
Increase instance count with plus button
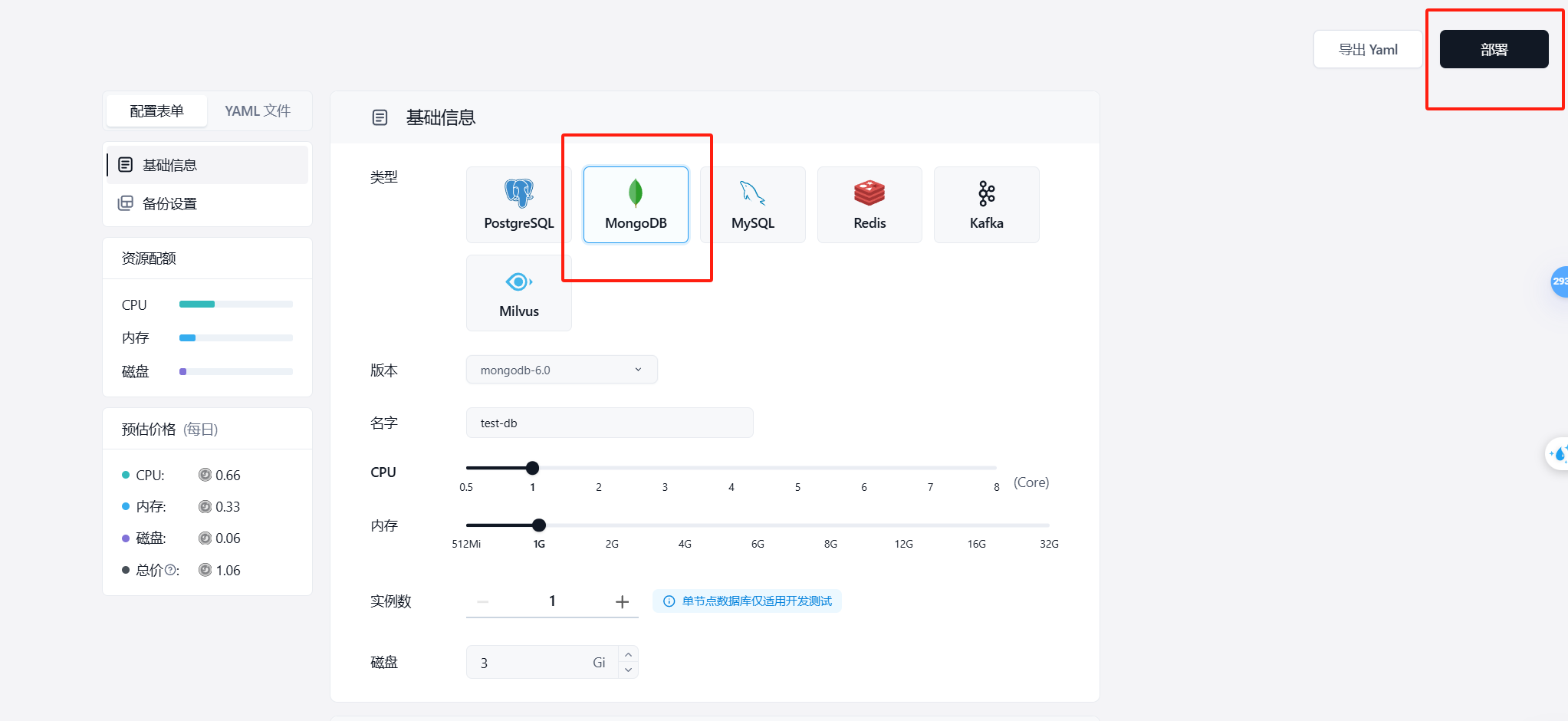coord(623,602)
